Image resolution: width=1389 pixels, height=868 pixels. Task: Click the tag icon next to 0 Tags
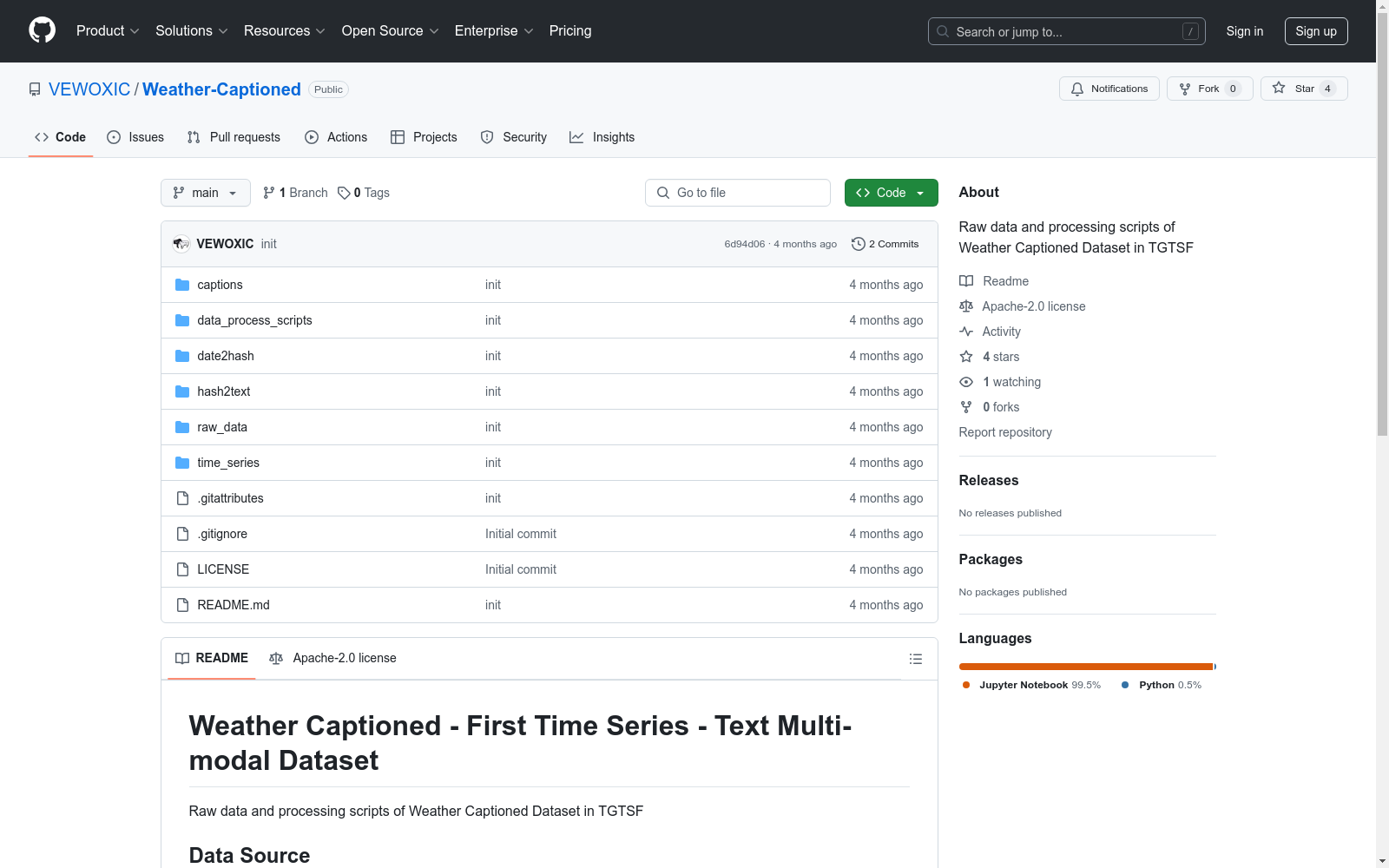344,193
